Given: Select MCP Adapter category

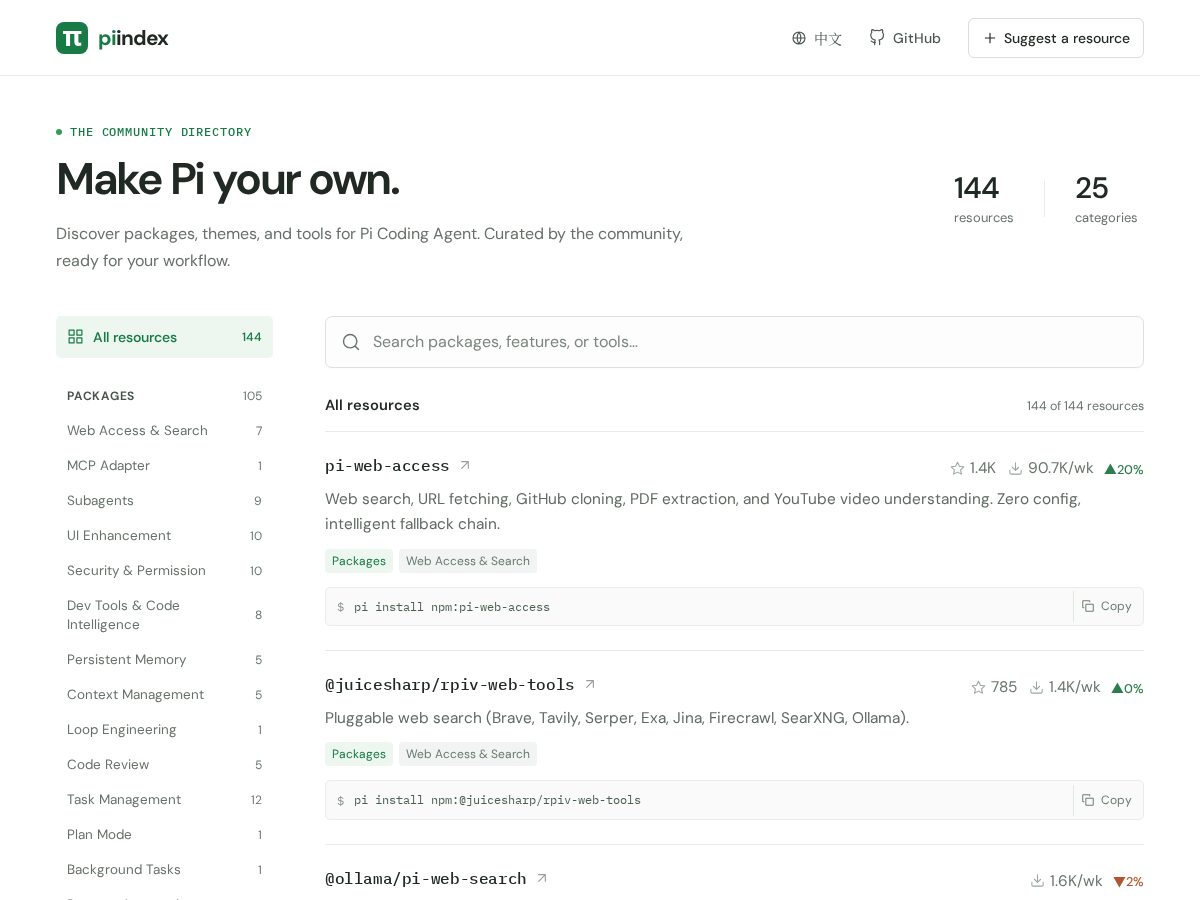Looking at the screenshot, I should coord(164,466).
